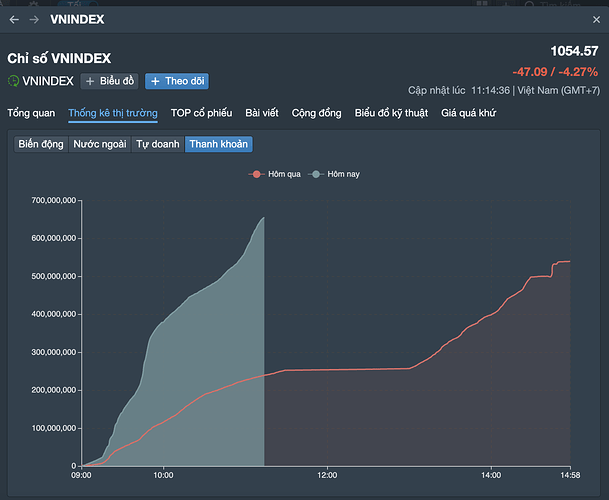Go forward using the right arrow

[34, 20]
